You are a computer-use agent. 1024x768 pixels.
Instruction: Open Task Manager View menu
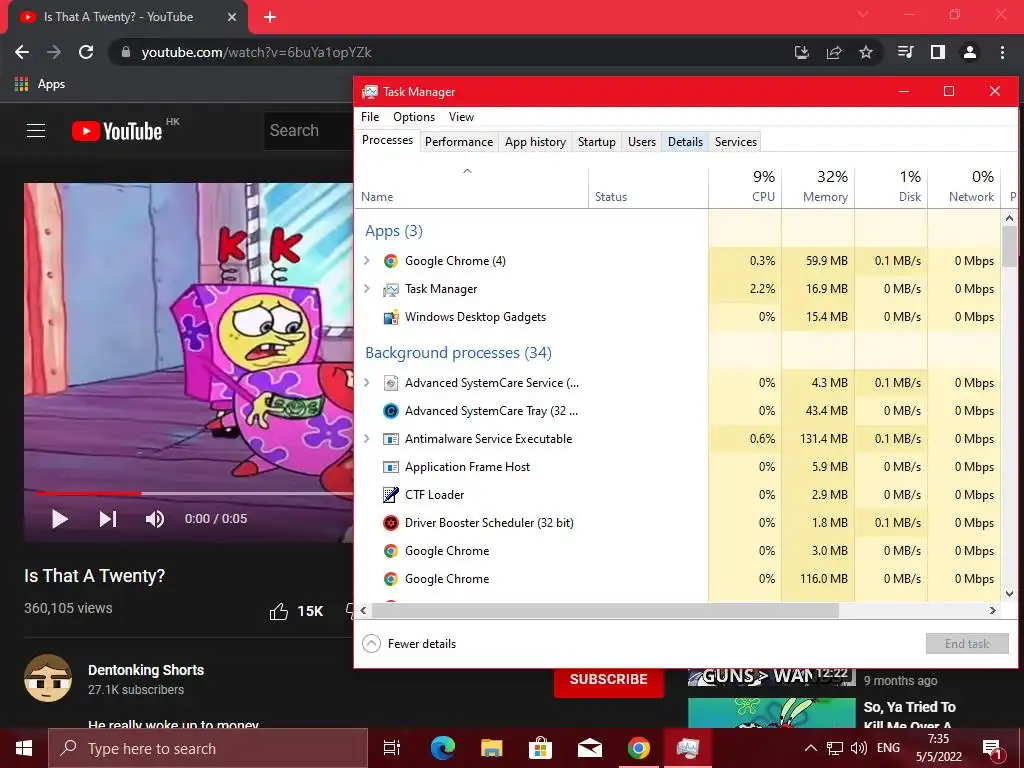point(461,117)
